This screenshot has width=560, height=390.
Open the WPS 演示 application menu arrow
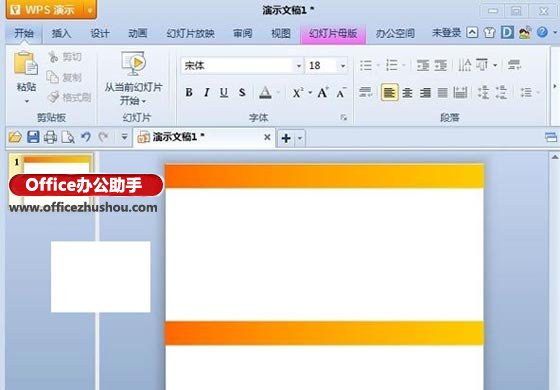(x=90, y=10)
